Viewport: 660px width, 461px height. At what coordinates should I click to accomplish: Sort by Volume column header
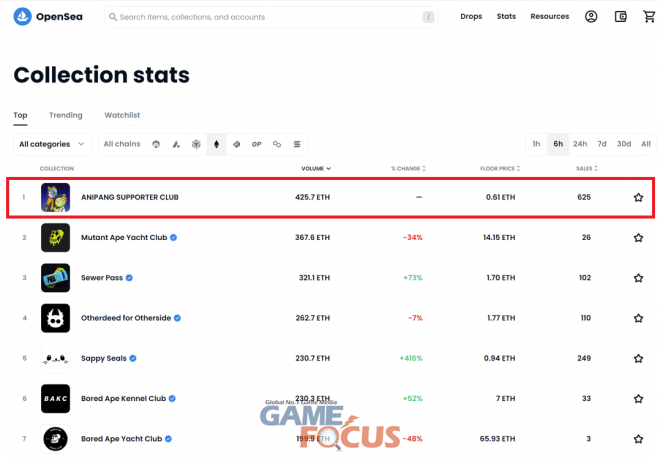click(x=316, y=168)
